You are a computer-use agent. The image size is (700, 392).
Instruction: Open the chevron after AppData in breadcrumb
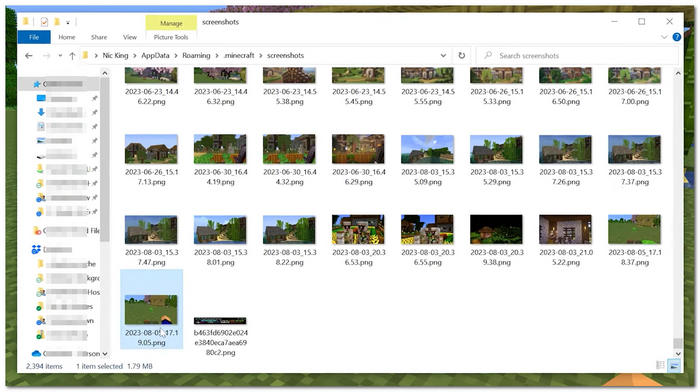click(176, 55)
